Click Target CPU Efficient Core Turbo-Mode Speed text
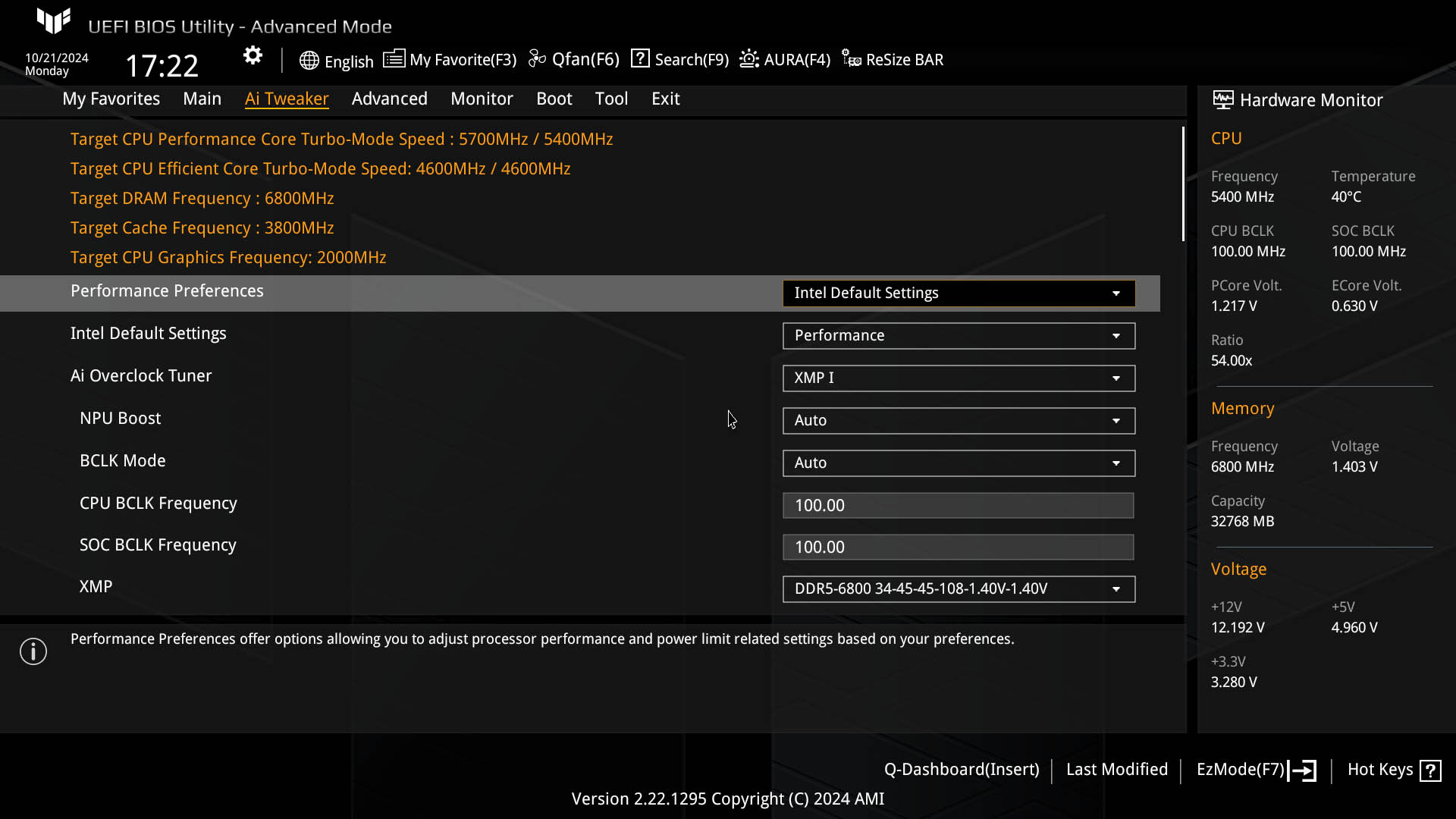The height and width of the screenshot is (819, 1456). point(321,169)
